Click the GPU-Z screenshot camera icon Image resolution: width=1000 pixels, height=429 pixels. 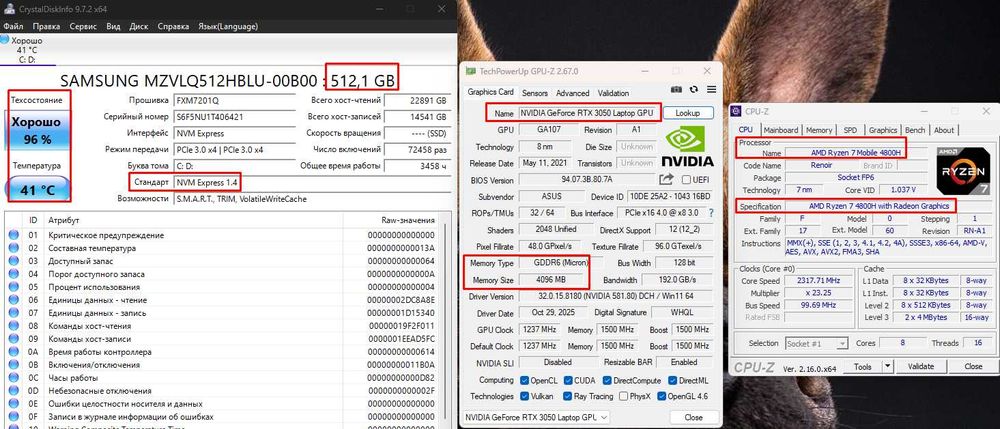click(x=677, y=90)
